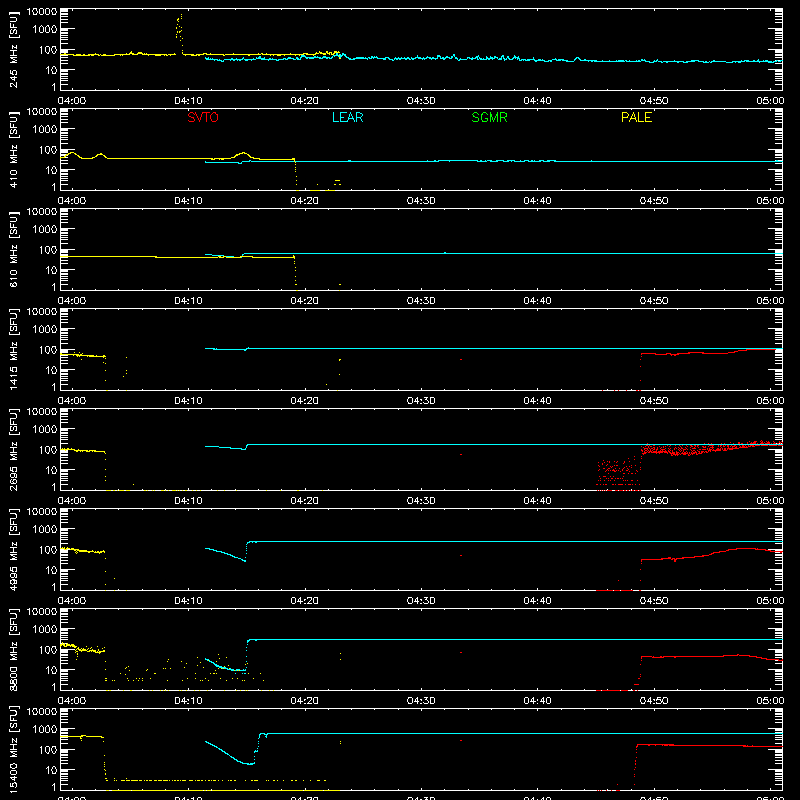Viewport: 800px width, 800px height.
Task: Select the 15400 MHz [SFU] axis label
Action: (14, 749)
